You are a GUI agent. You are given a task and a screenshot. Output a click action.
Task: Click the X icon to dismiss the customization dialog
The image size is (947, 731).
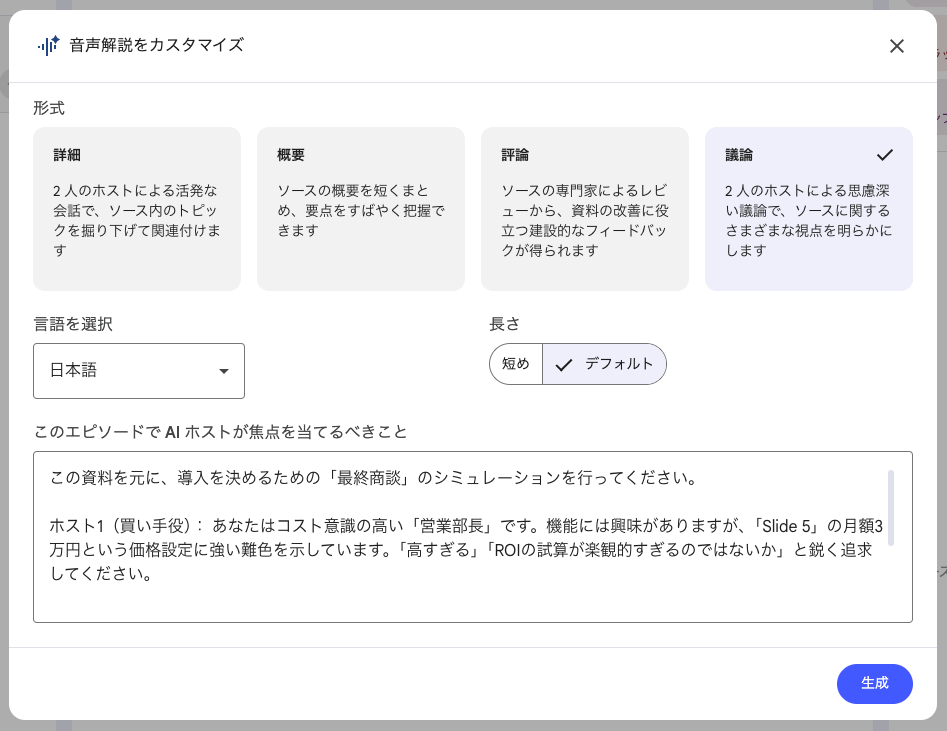pyautogui.click(x=897, y=46)
